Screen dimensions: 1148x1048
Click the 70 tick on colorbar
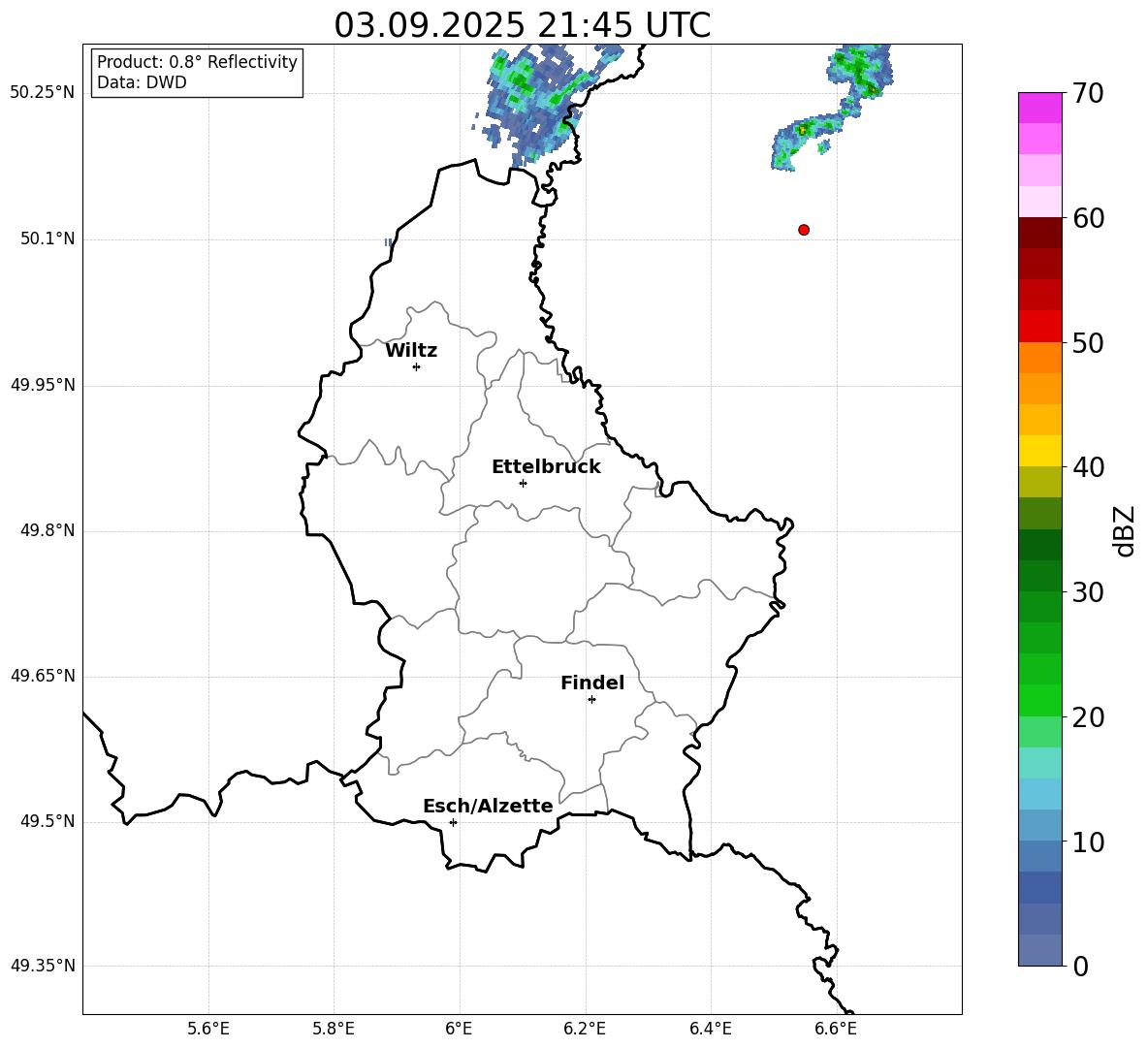1088,94
